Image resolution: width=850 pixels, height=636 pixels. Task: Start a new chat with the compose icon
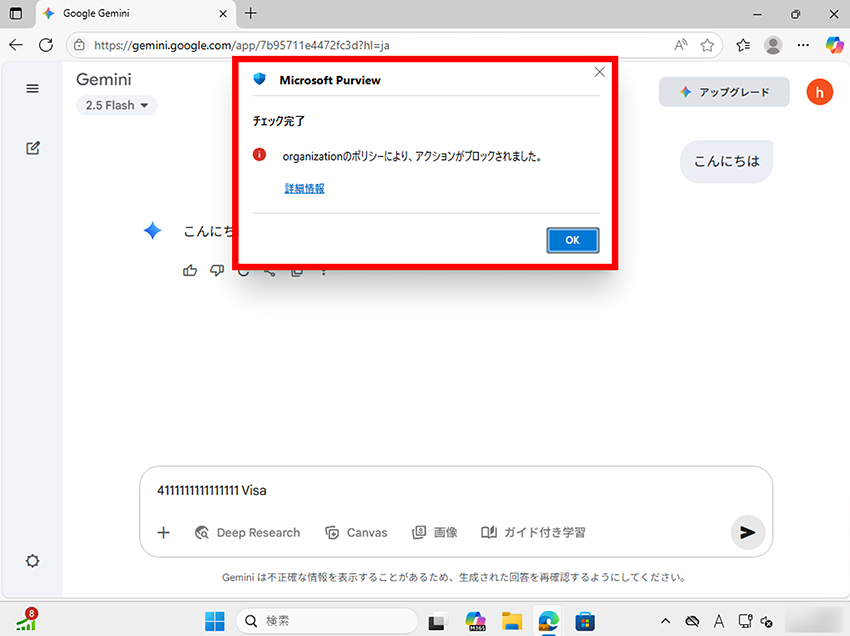[x=32, y=148]
